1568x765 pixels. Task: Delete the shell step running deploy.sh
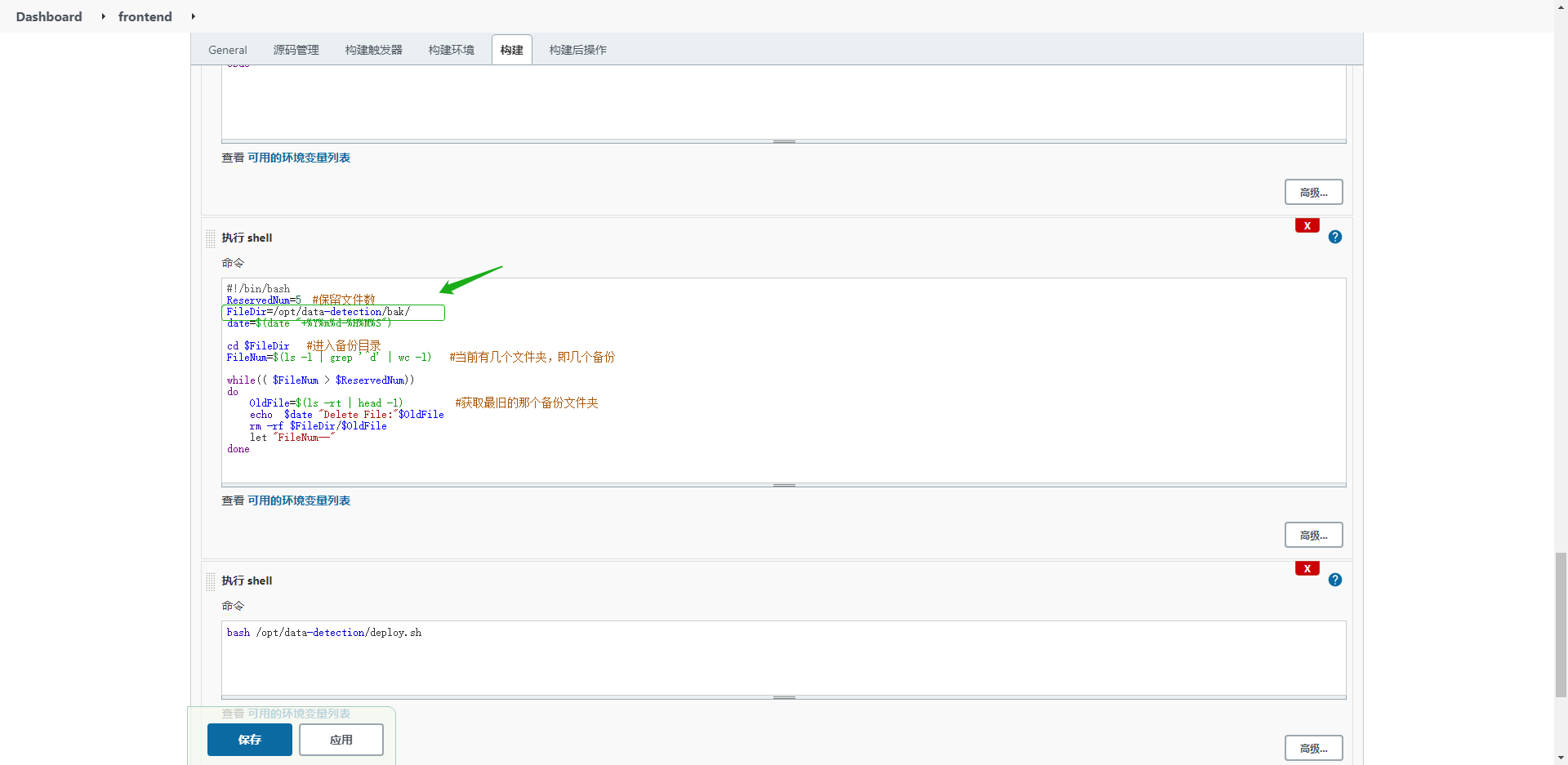(x=1307, y=569)
